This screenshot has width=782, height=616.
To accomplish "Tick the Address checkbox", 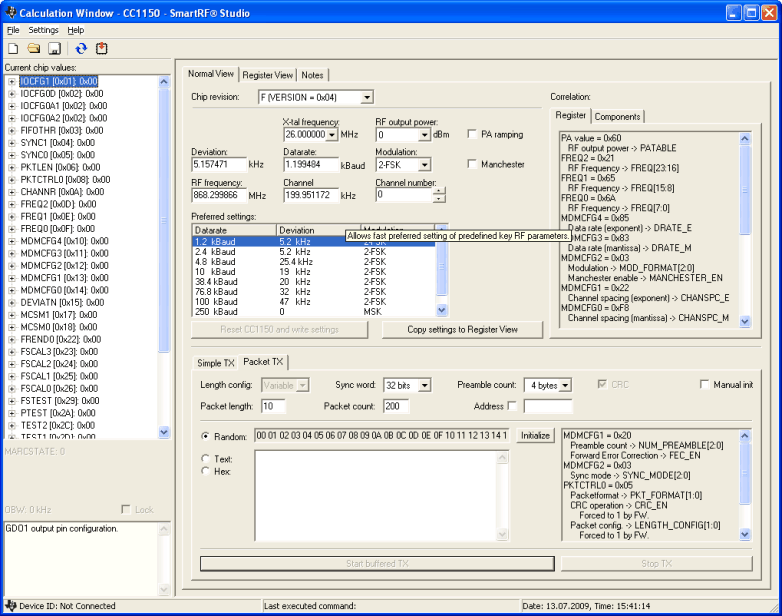I will point(512,406).
